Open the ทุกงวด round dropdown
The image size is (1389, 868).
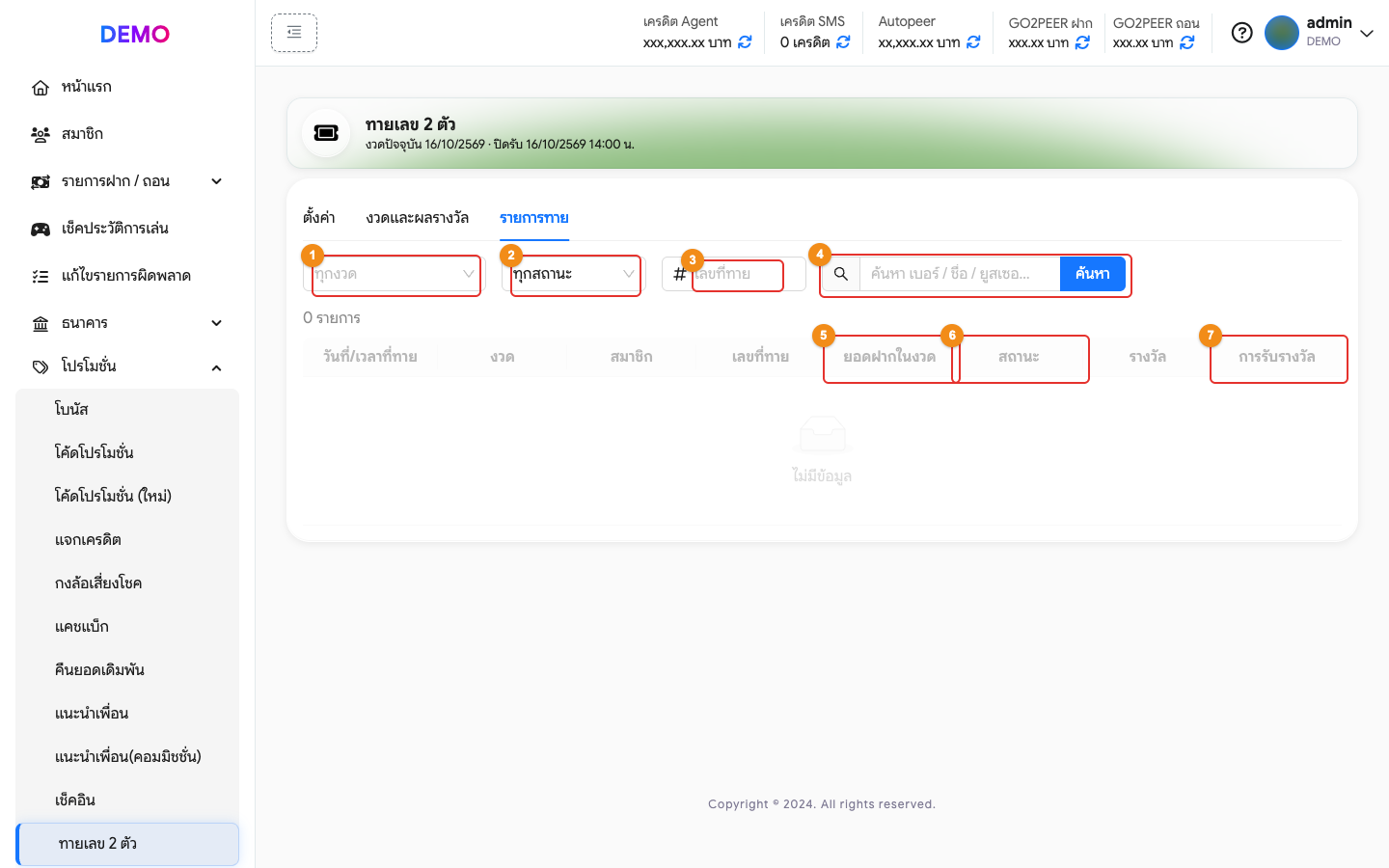[x=394, y=274]
